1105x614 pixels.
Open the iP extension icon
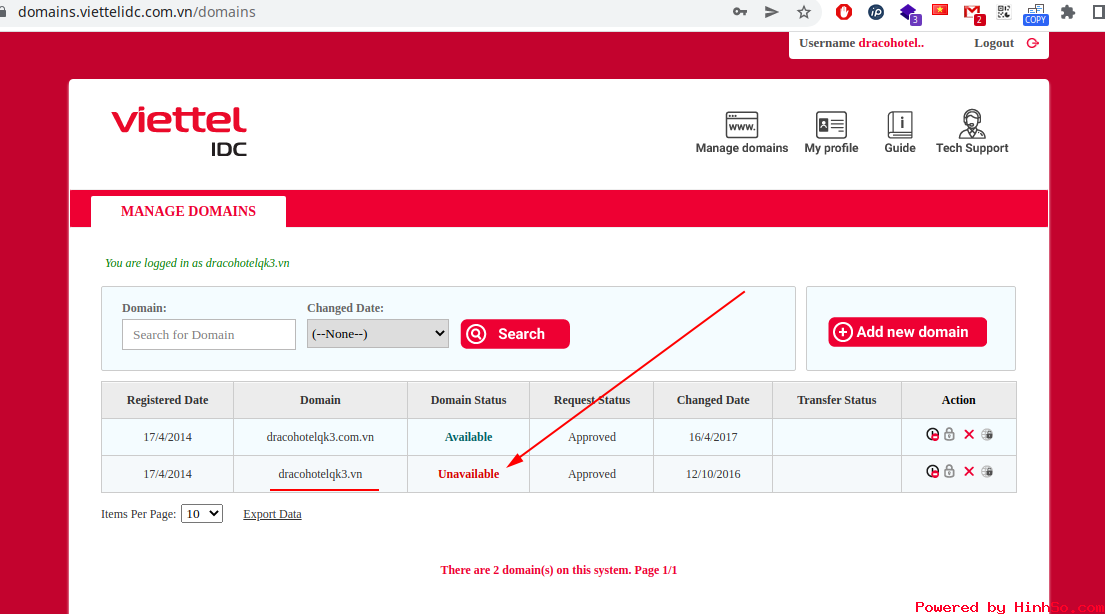tap(876, 12)
